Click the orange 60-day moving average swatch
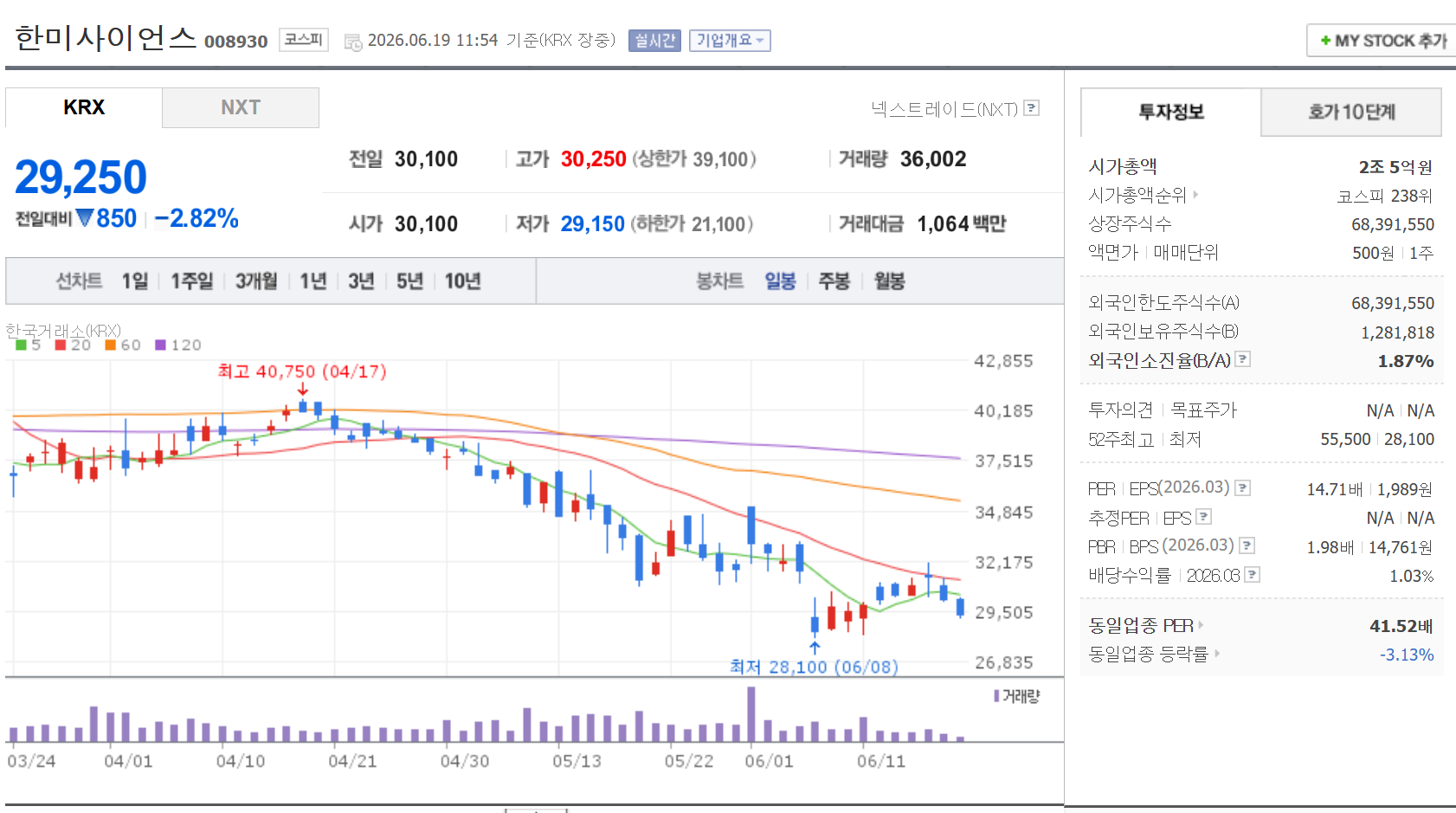Viewport: 1456px width, 813px height. click(x=110, y=345)
